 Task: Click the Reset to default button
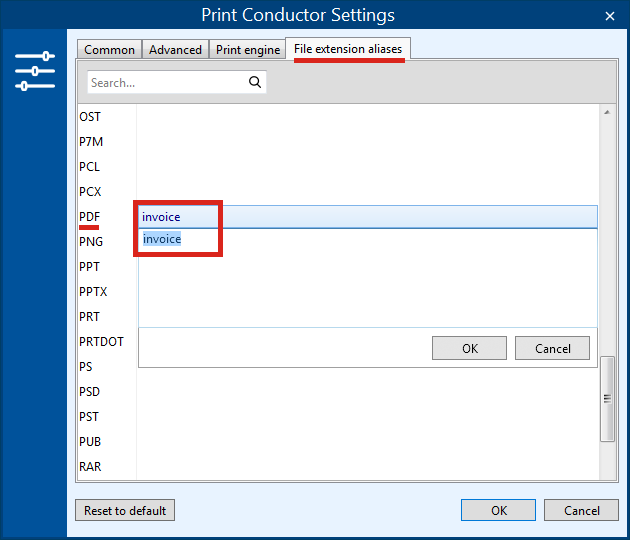125,510
